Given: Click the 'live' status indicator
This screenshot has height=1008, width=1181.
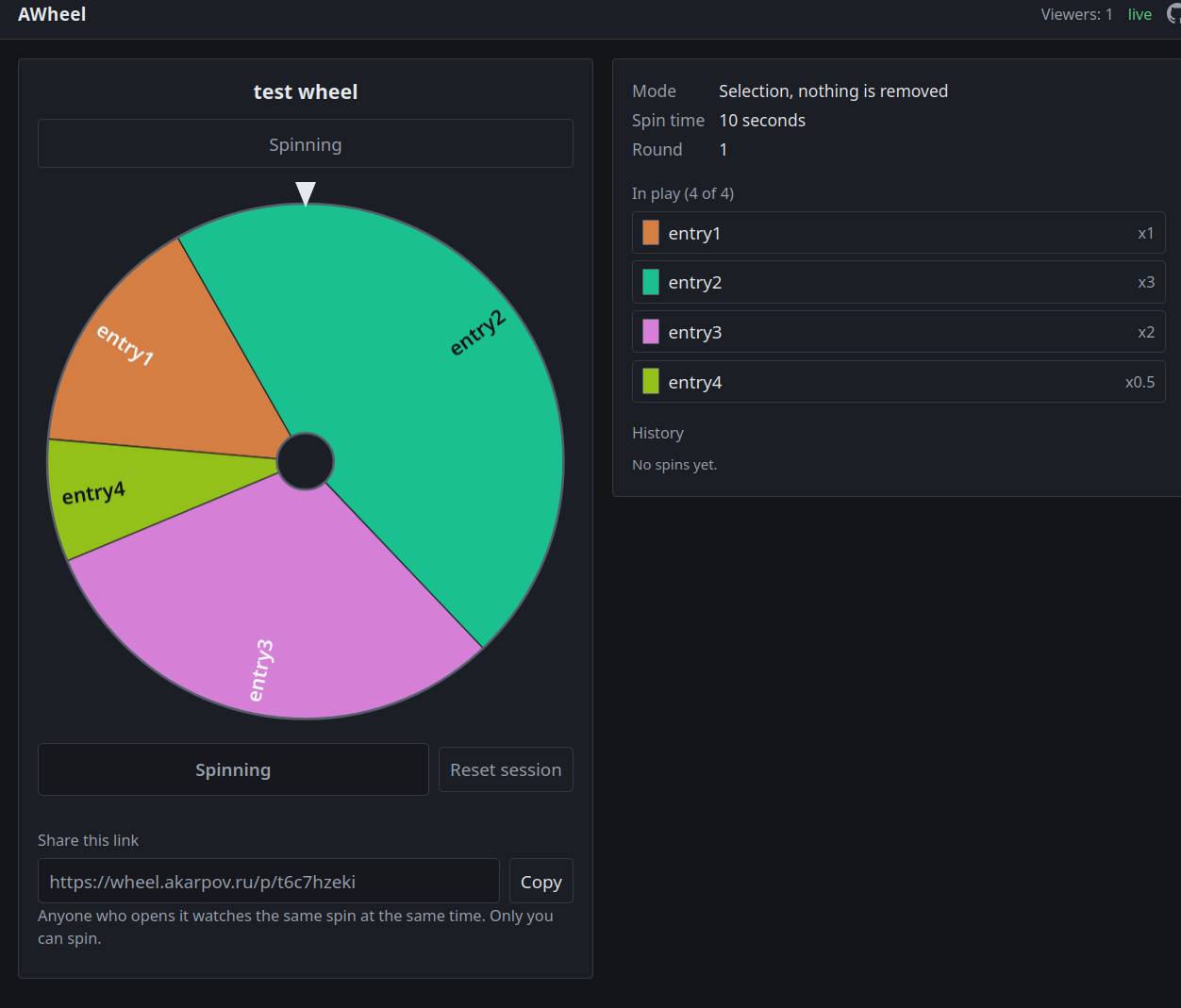Looking at the screenshot, I should [x=1139, y=14].
